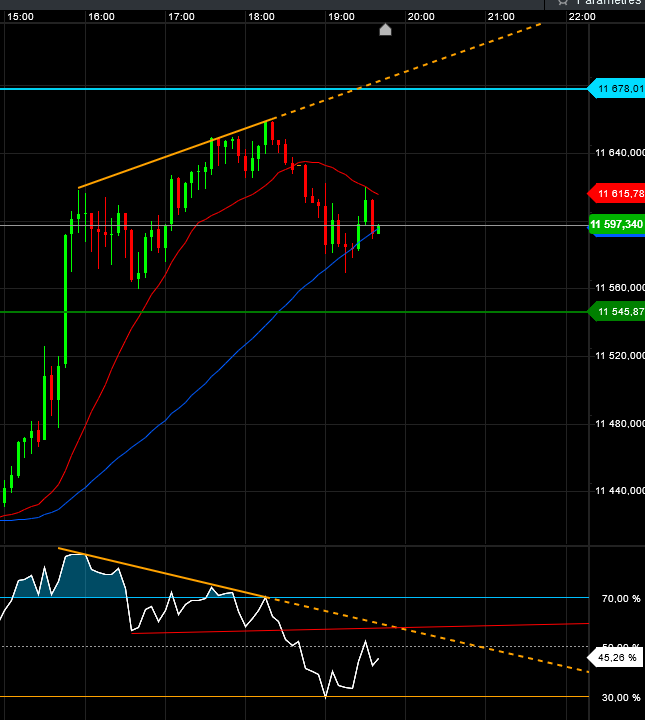Screen dimensions: 645x720
Task: Select the solid orange descending RSI trendline
Action: coord(163,573)
